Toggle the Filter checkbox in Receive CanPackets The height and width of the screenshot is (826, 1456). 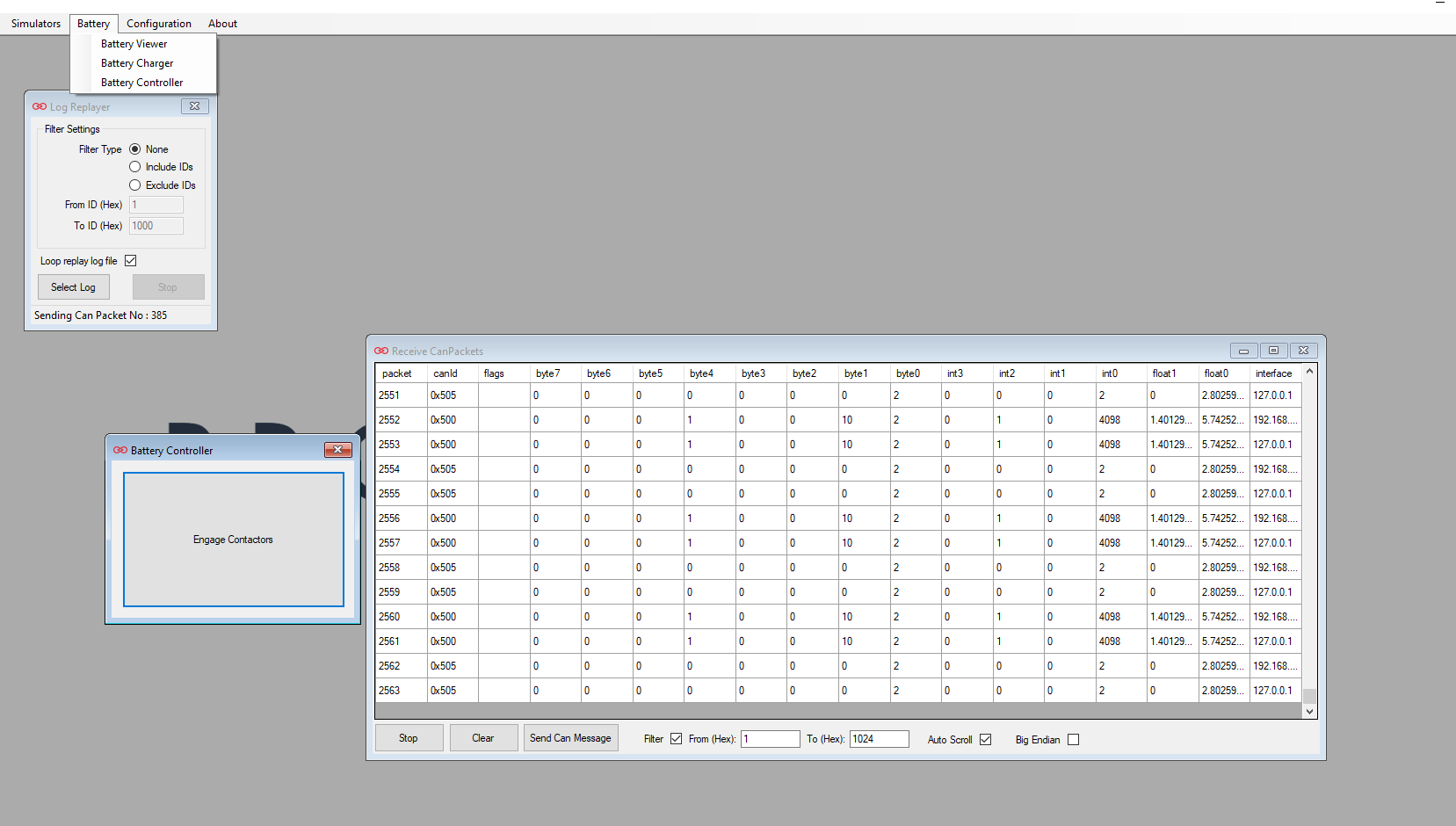coord(676,739)
